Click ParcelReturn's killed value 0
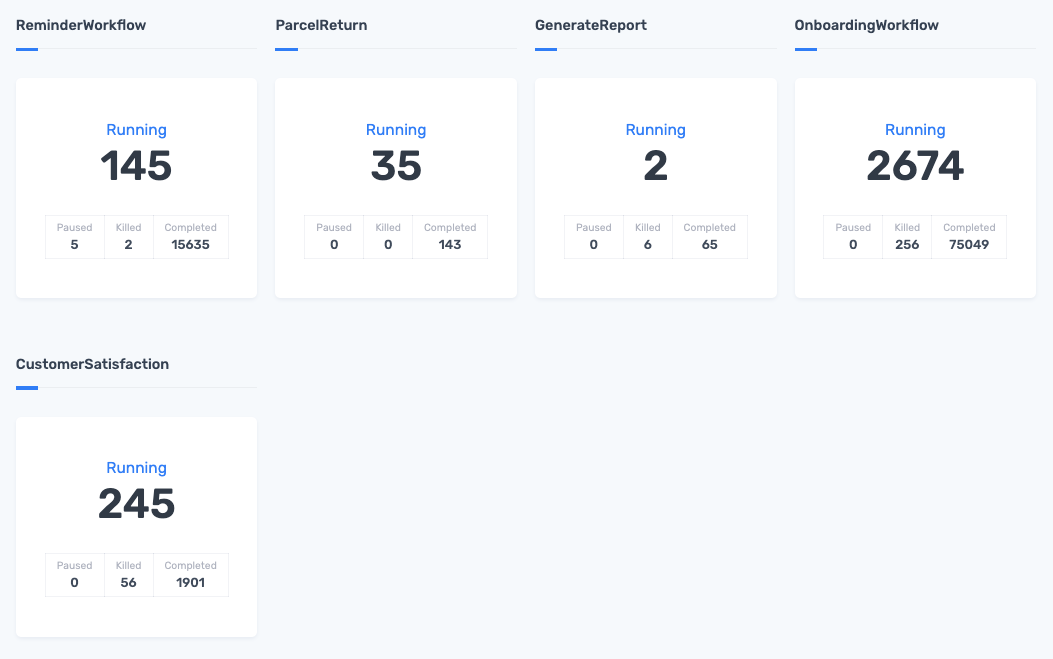 (388, 245)
